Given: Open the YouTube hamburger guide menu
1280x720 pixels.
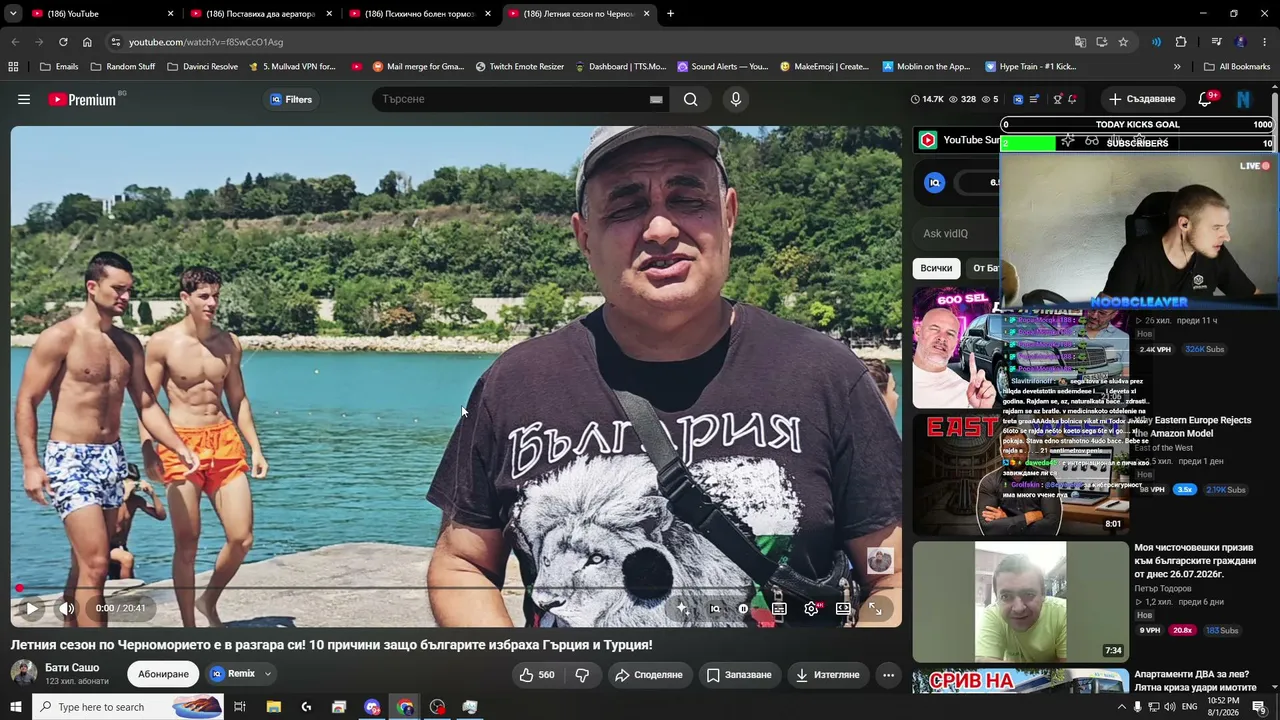Looking at the screenshot, I should tap(24, 99).
